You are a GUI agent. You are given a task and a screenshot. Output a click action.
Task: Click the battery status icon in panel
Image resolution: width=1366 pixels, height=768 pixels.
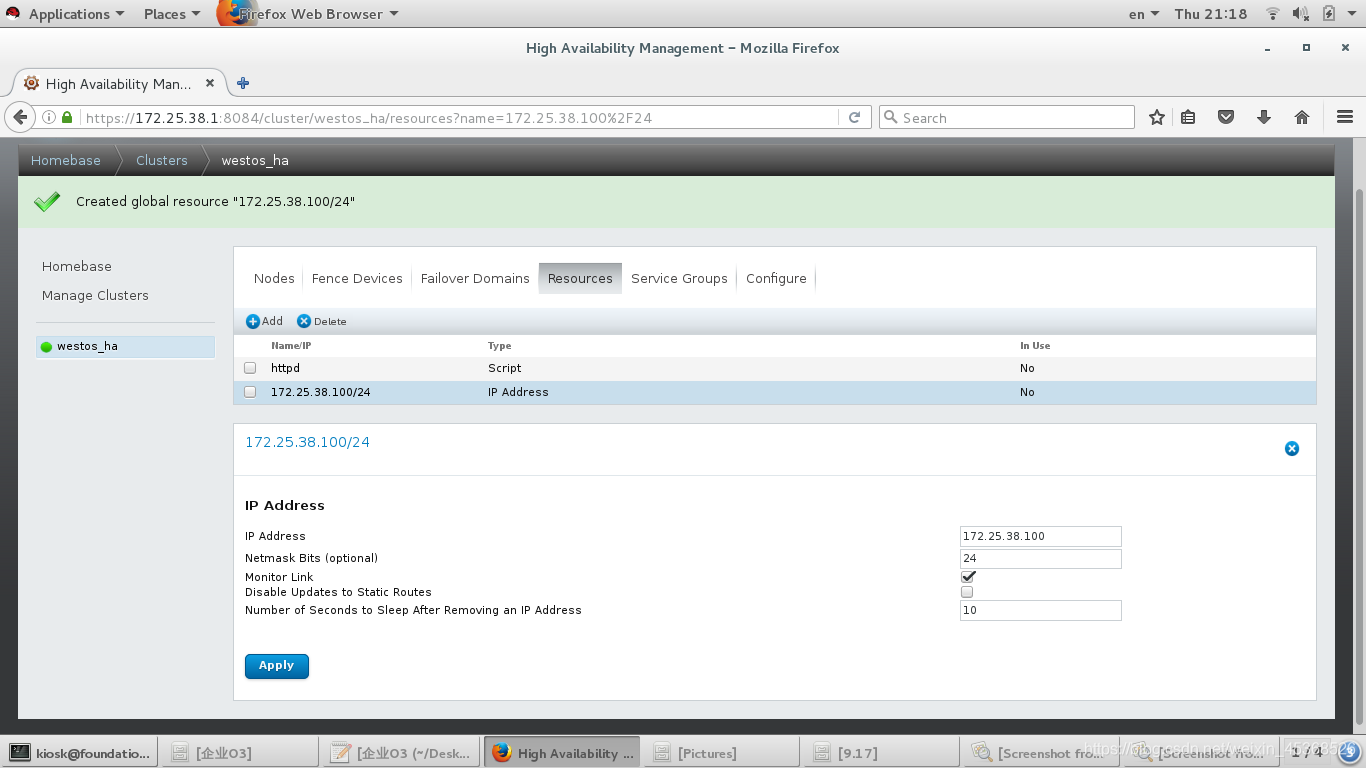[1328, 14]
